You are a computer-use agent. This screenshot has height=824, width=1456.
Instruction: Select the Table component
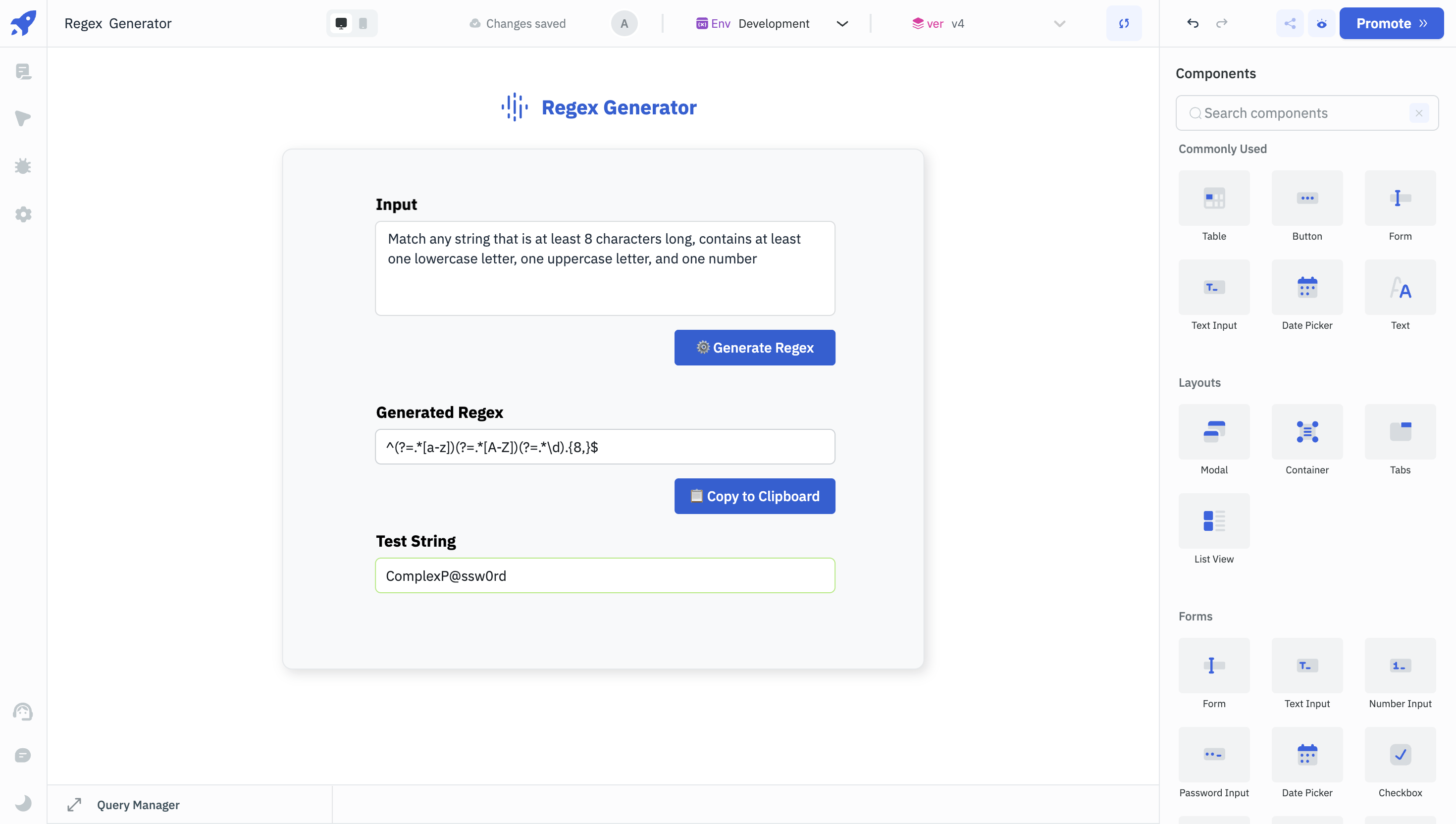[1214, 206]
